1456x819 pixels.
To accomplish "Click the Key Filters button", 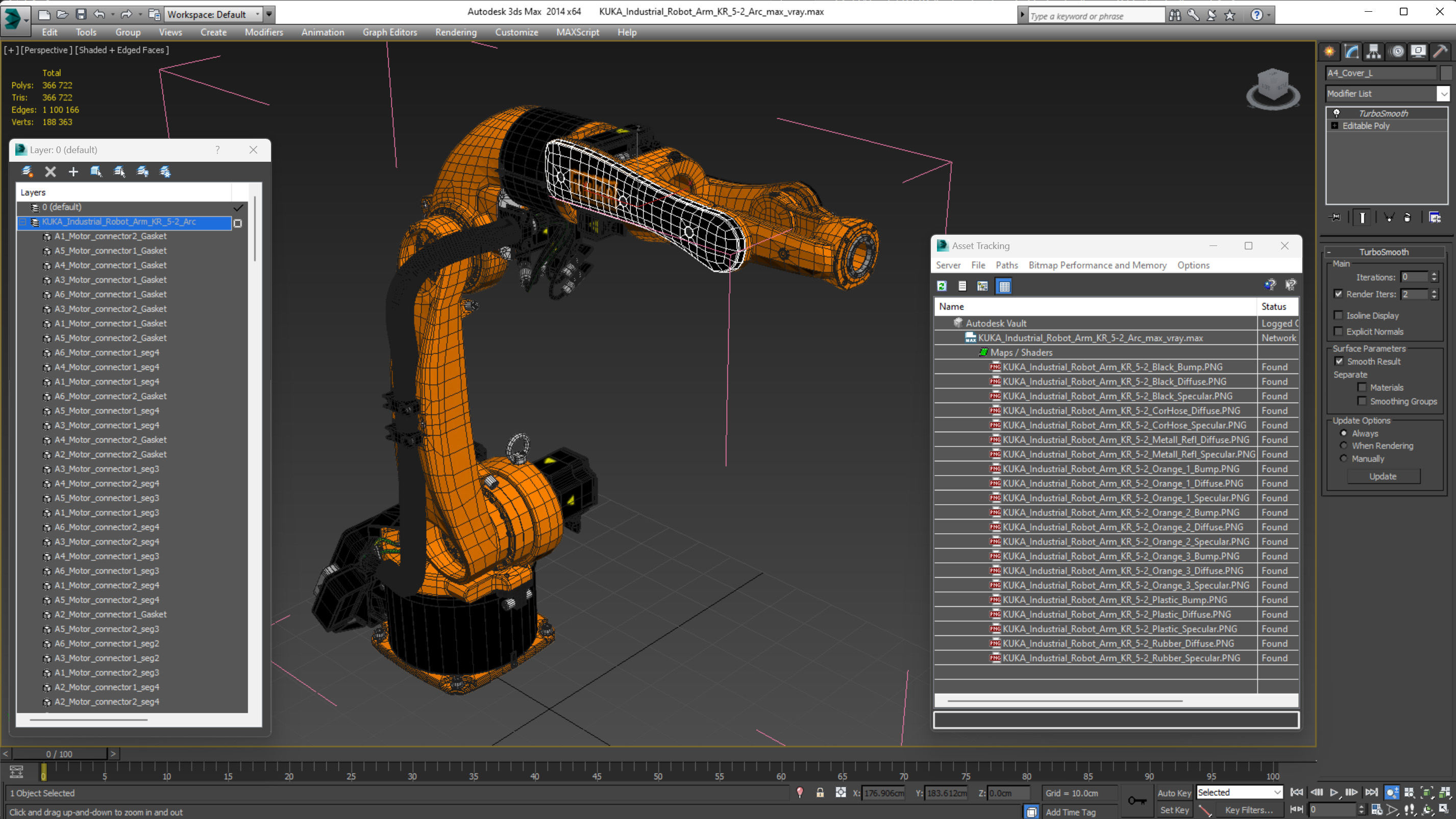I will click(x=1249, y=810).
